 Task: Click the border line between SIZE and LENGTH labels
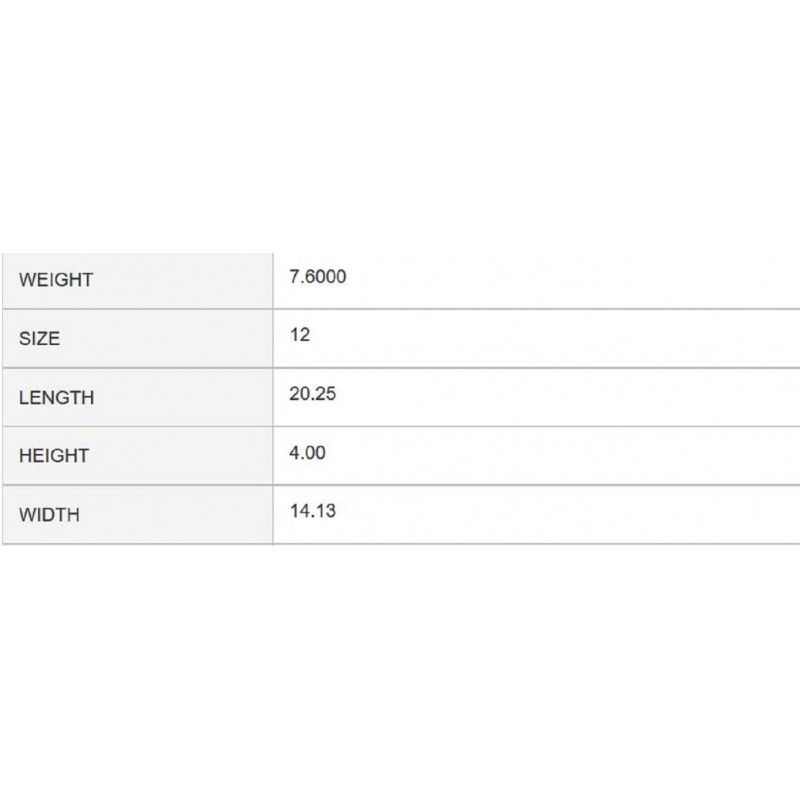(137, 367)
